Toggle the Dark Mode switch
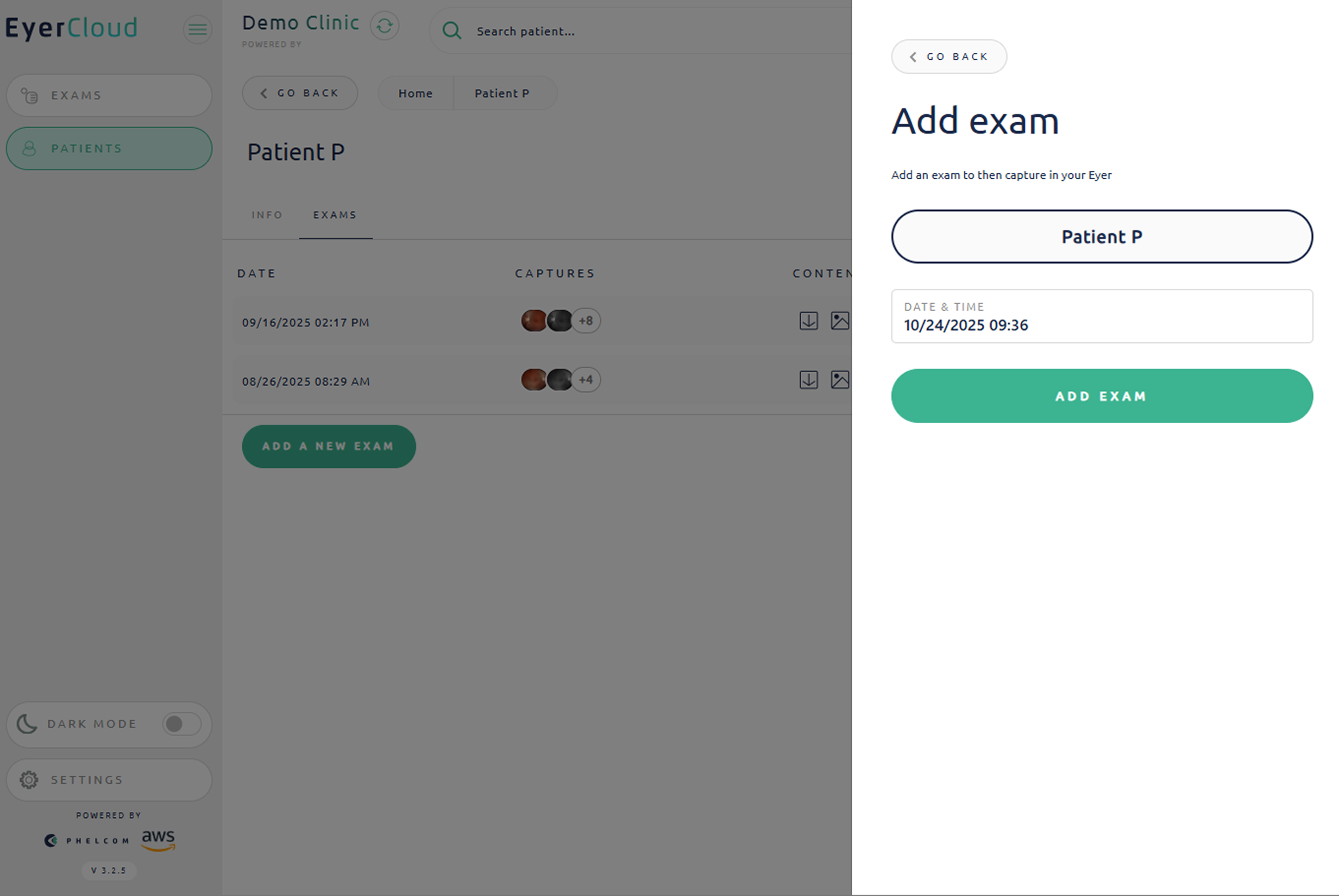 point(181,724)
